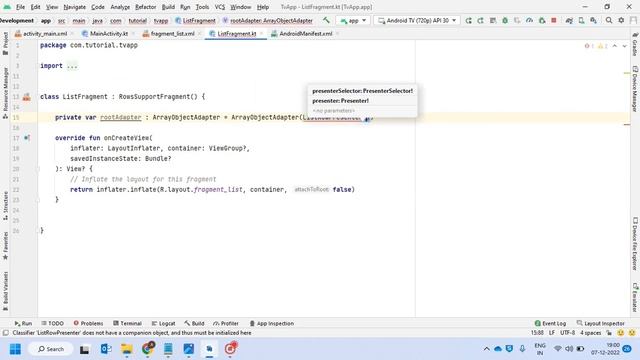This screenshot has width=640, height=360.
Task: Click the class gutter icon on line 13
Action: [27, 97]
